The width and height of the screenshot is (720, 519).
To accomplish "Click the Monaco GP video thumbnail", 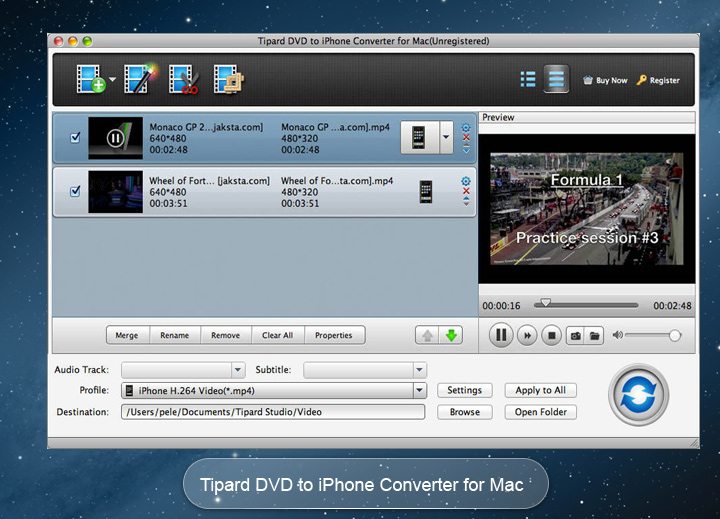I will pyautogui.click(x=115, y=138).
